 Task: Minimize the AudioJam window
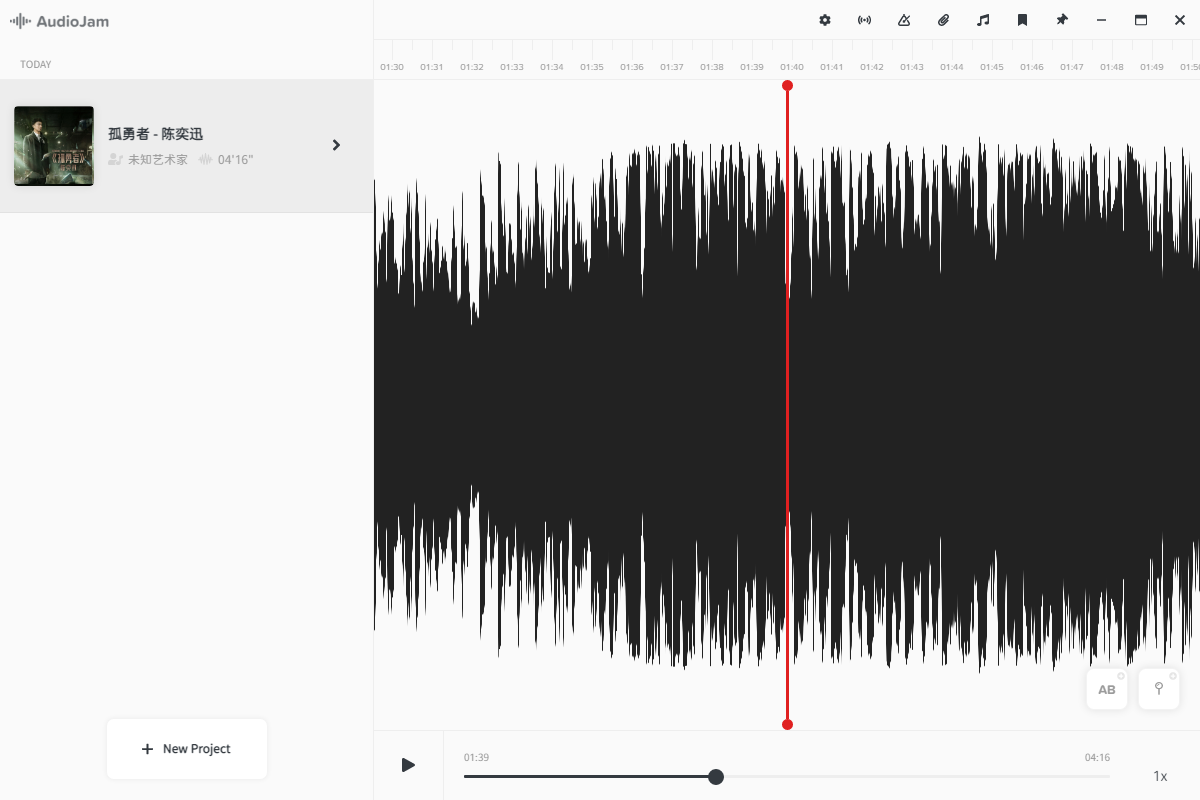pos(1101,20)
